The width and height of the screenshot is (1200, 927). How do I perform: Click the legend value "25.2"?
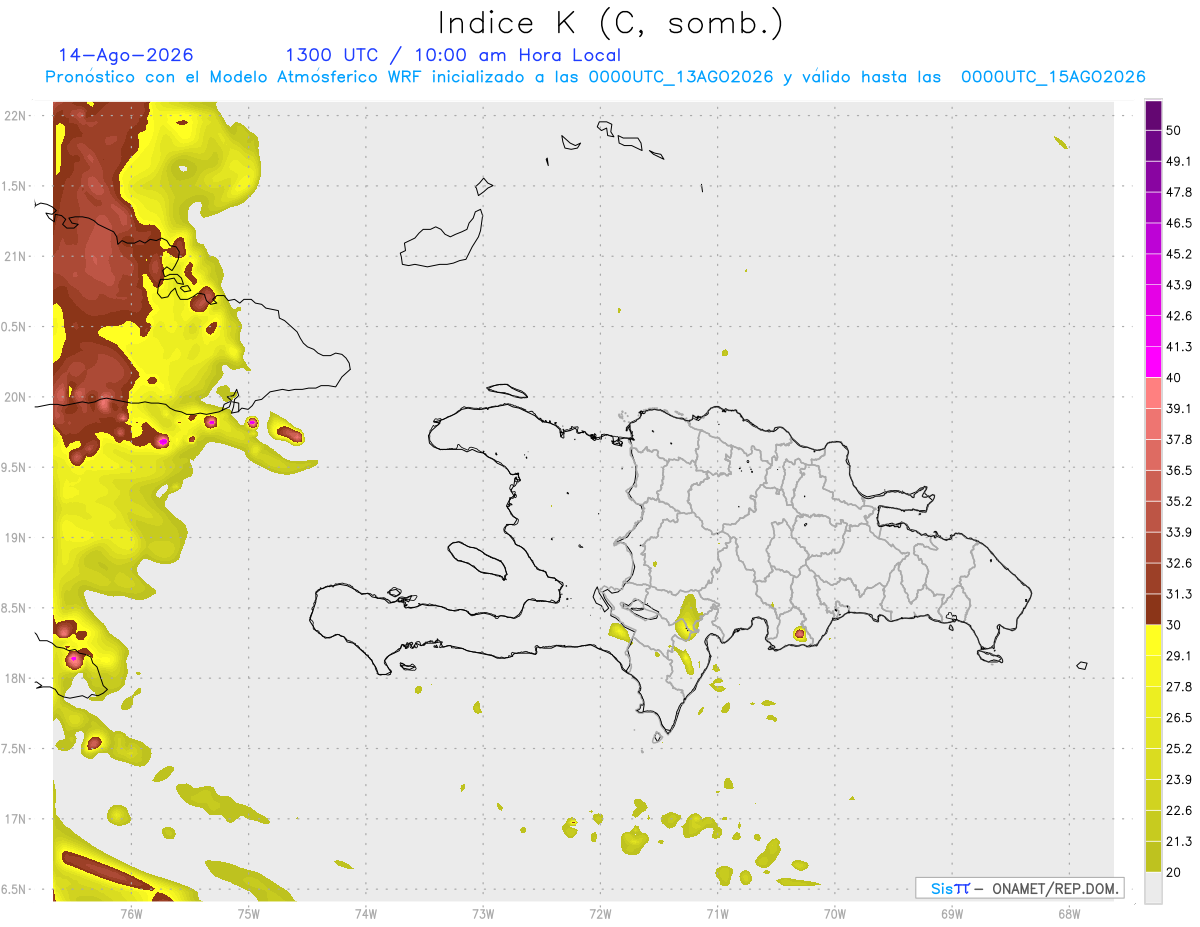pyautogui.click(x=1179, y=749)
